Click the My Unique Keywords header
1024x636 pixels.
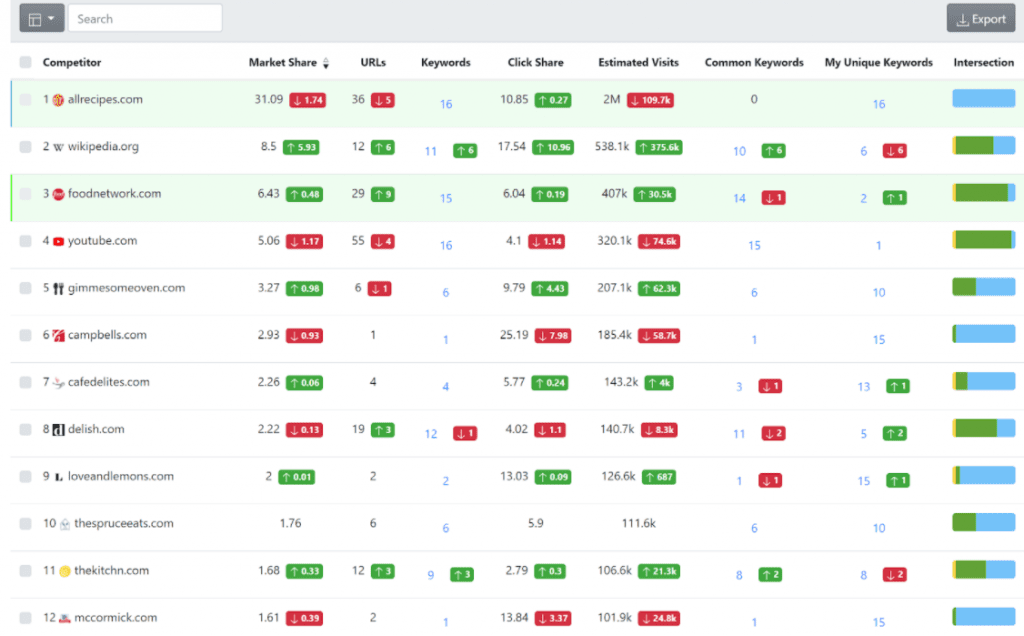(x=878, y=63)
